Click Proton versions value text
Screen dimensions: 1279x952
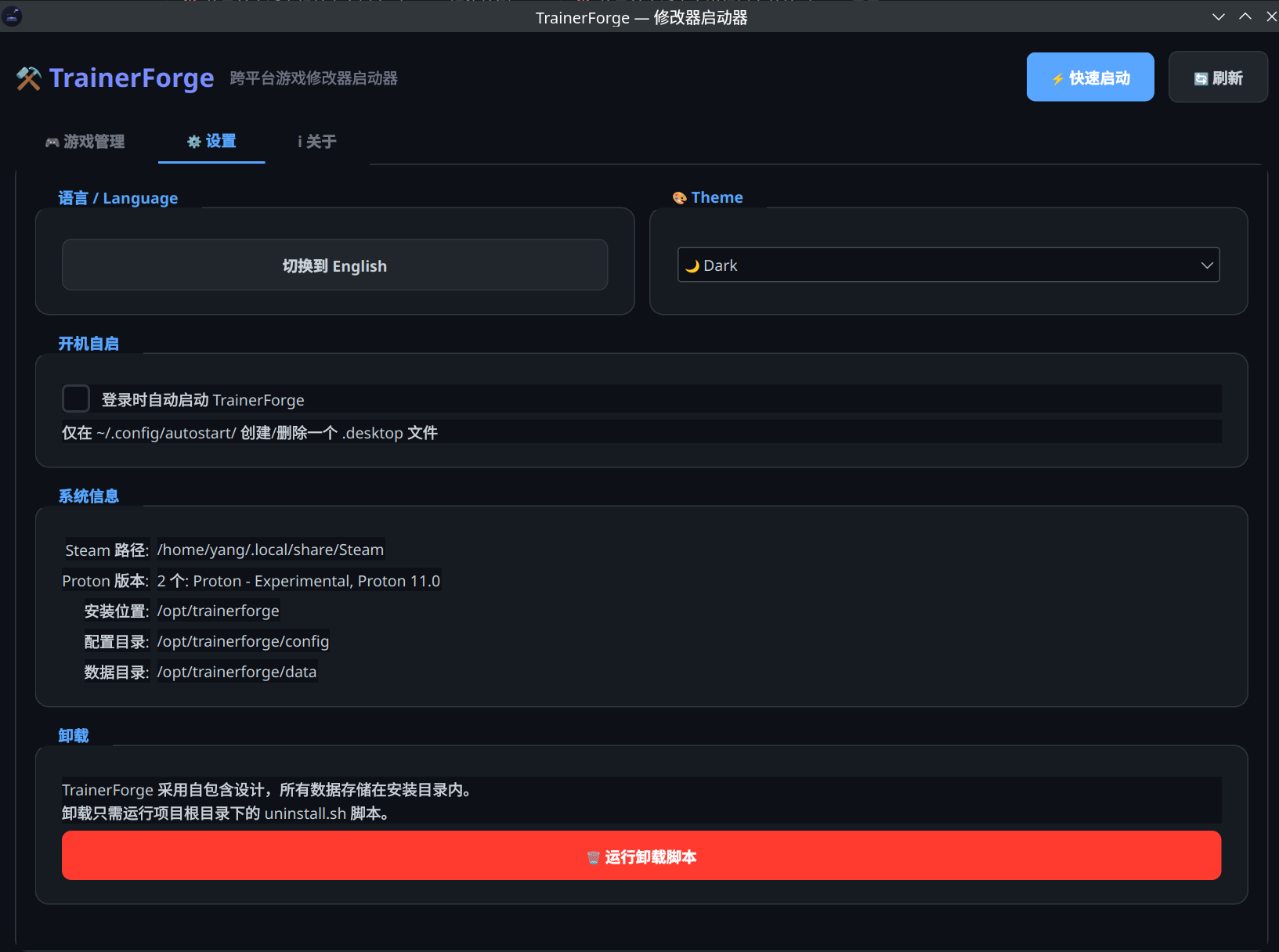298,581
